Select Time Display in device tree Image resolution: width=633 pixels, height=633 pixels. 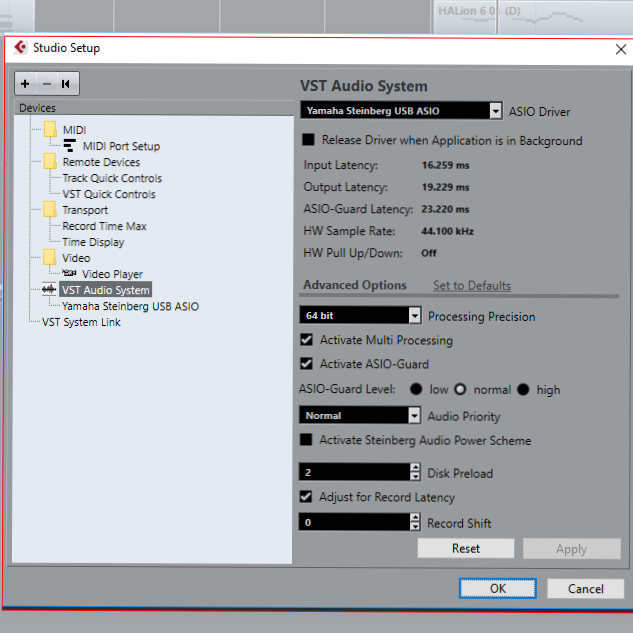(x=93, y=242)
